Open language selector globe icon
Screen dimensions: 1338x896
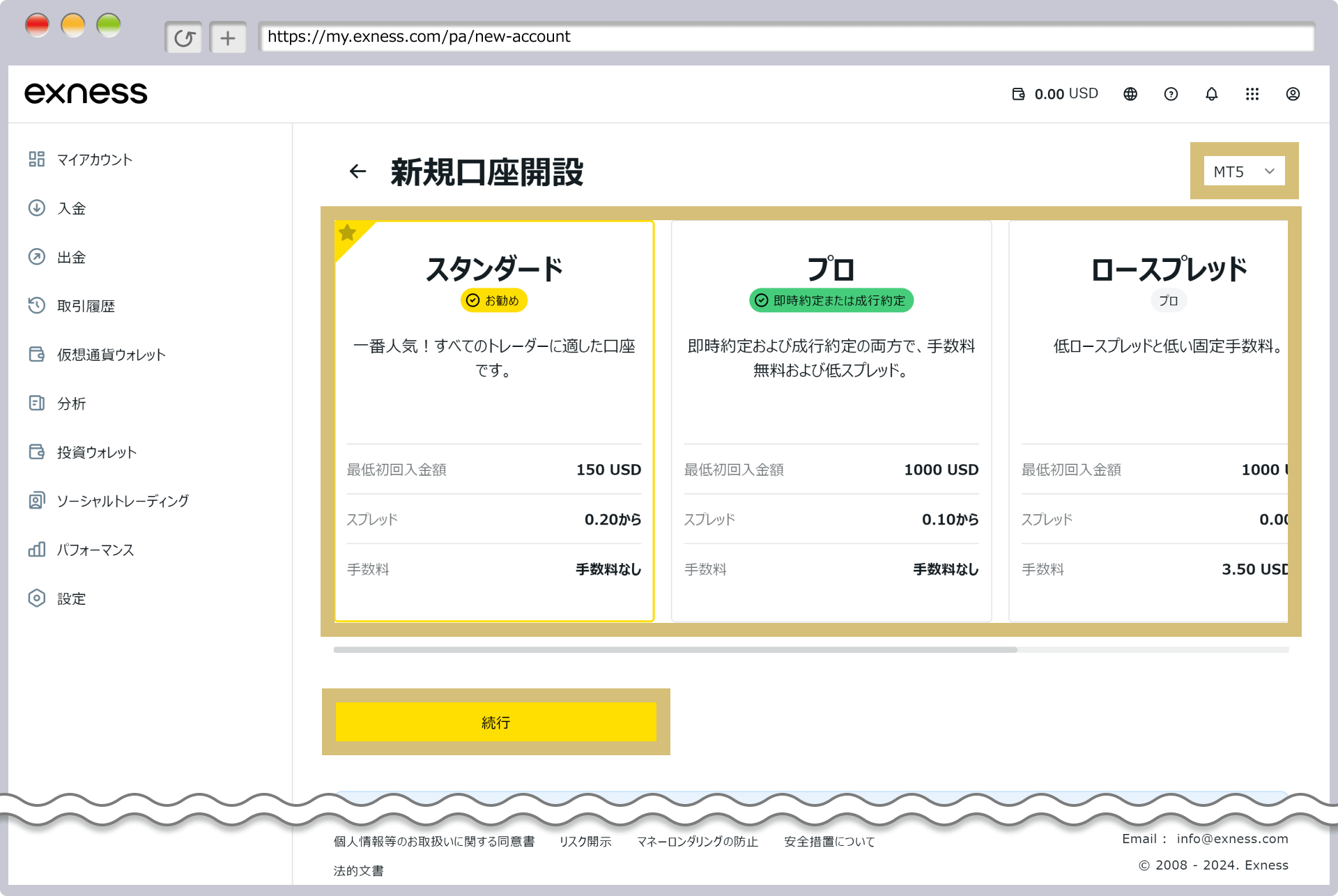[1130, 94]
